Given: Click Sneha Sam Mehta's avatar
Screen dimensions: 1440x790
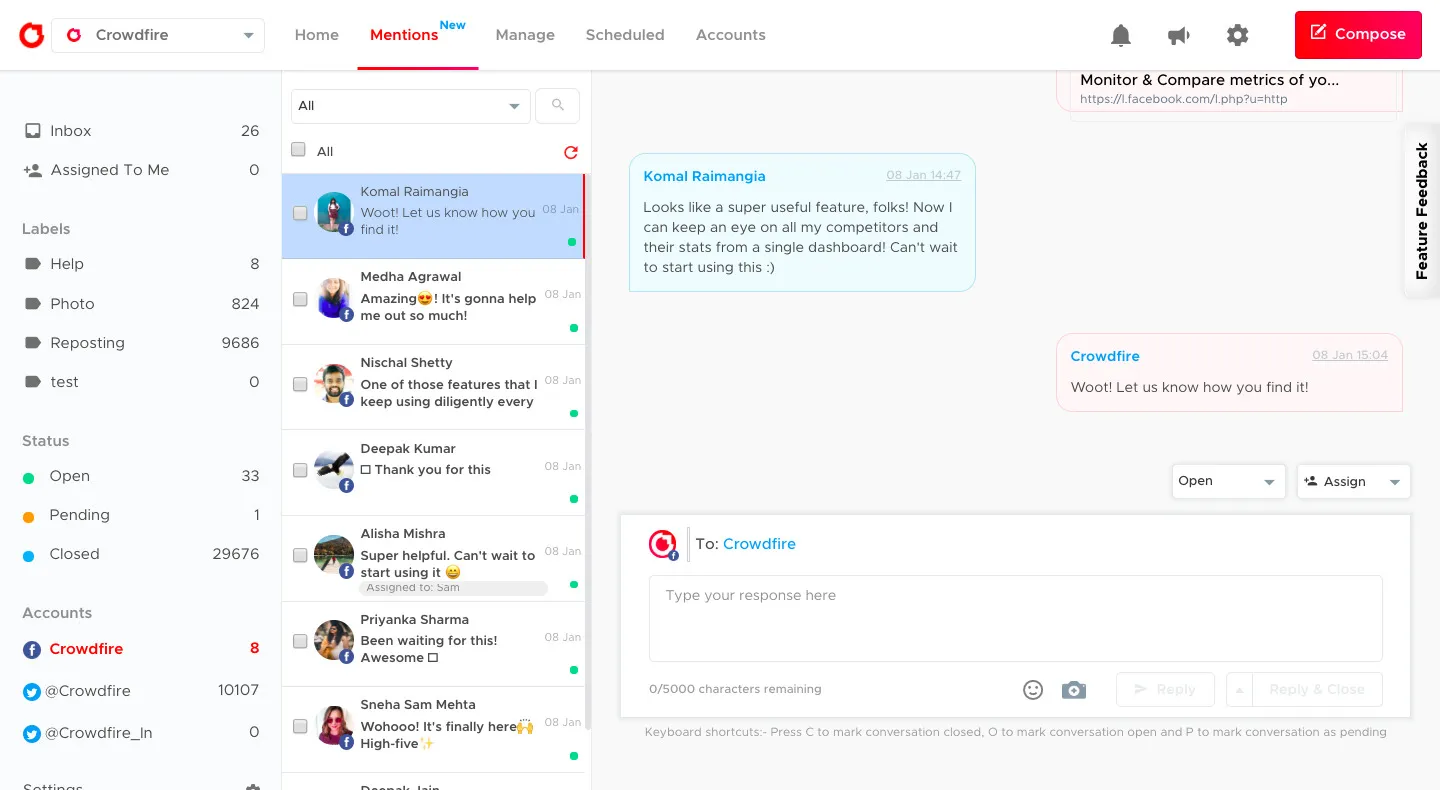Looking at the screenshot, I should (334, 726).
